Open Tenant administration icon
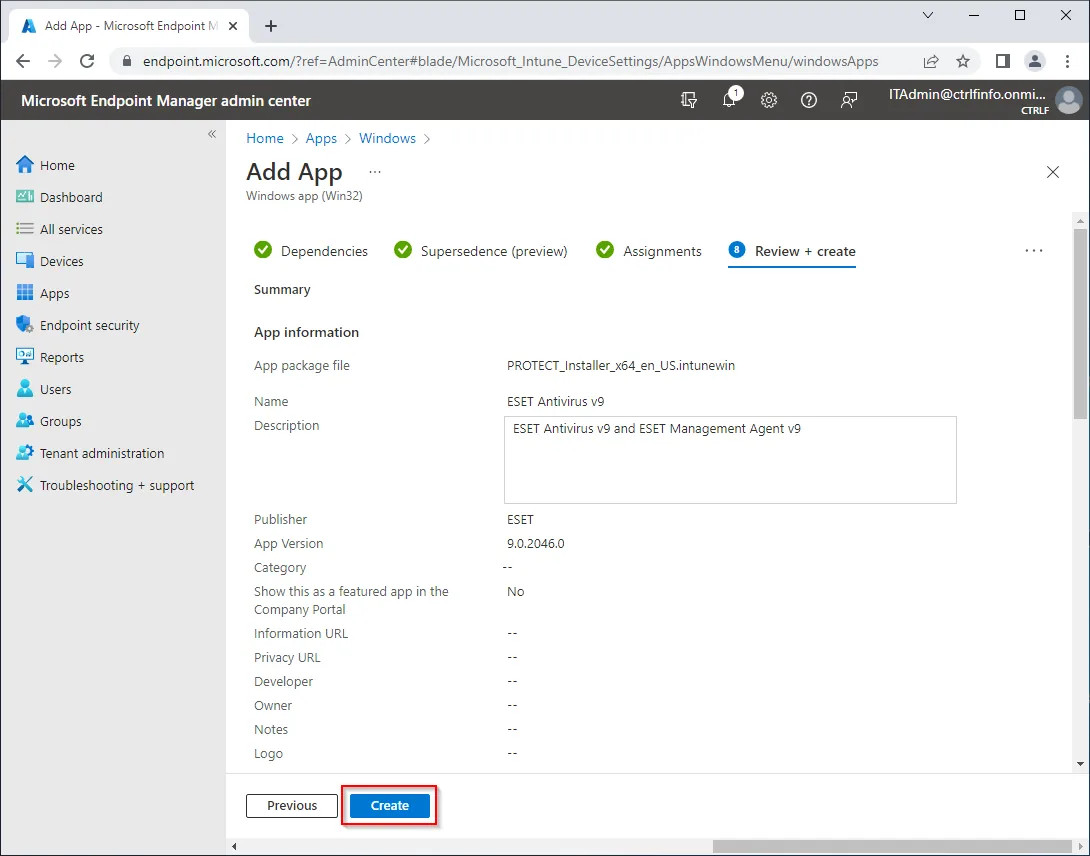Screen dimensions: 1090x856 tap(24, 453)
